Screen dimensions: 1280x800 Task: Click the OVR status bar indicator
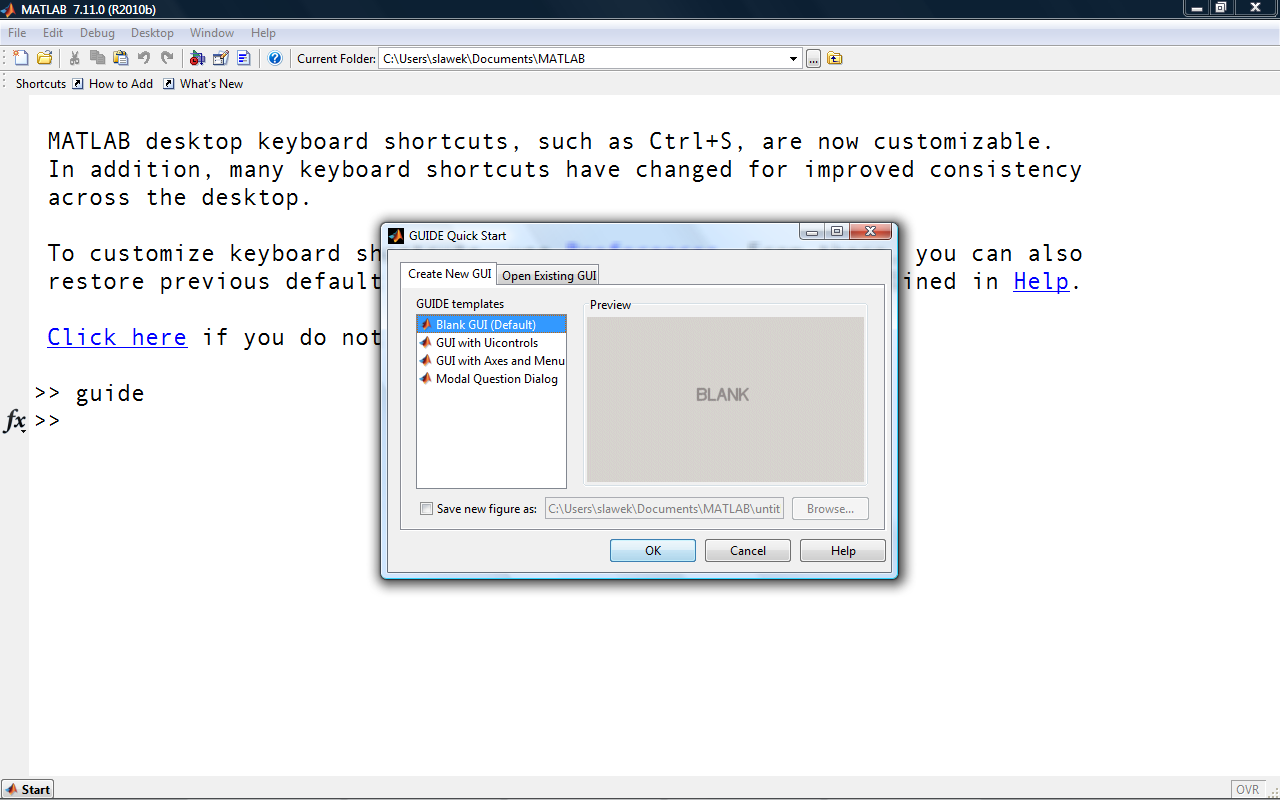[x=1248, y=790]
